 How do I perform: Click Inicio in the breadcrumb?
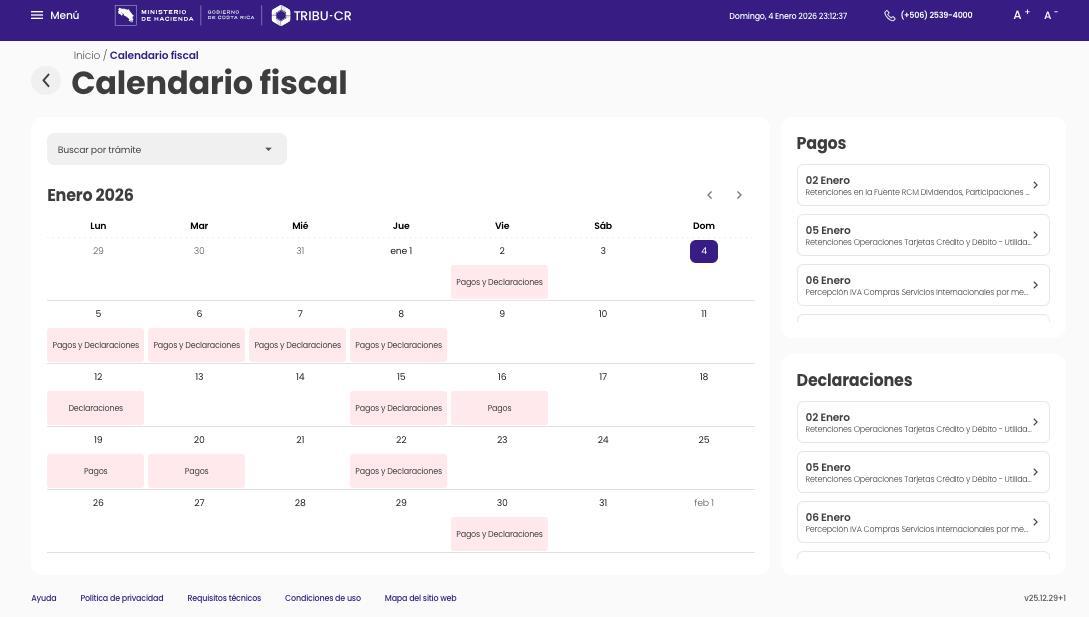tap(86, 55)
